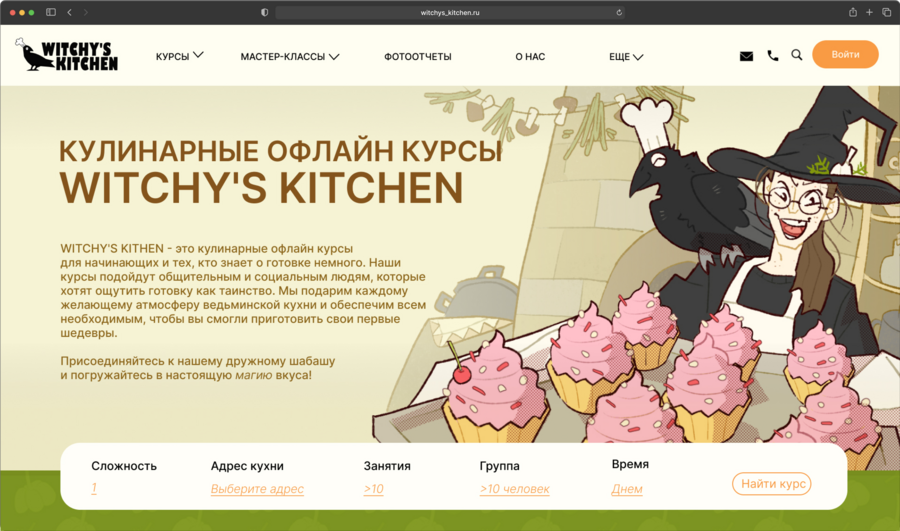Click the phone call icon

773,56
